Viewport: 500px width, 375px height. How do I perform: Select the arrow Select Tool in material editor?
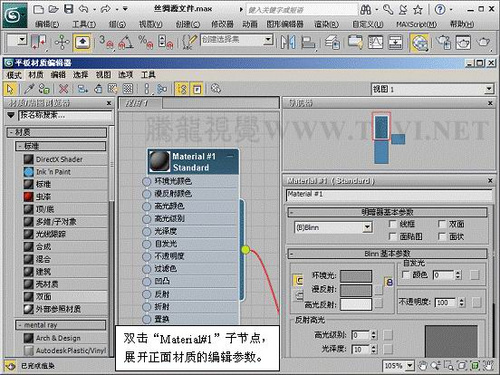[x=11, y=89]
